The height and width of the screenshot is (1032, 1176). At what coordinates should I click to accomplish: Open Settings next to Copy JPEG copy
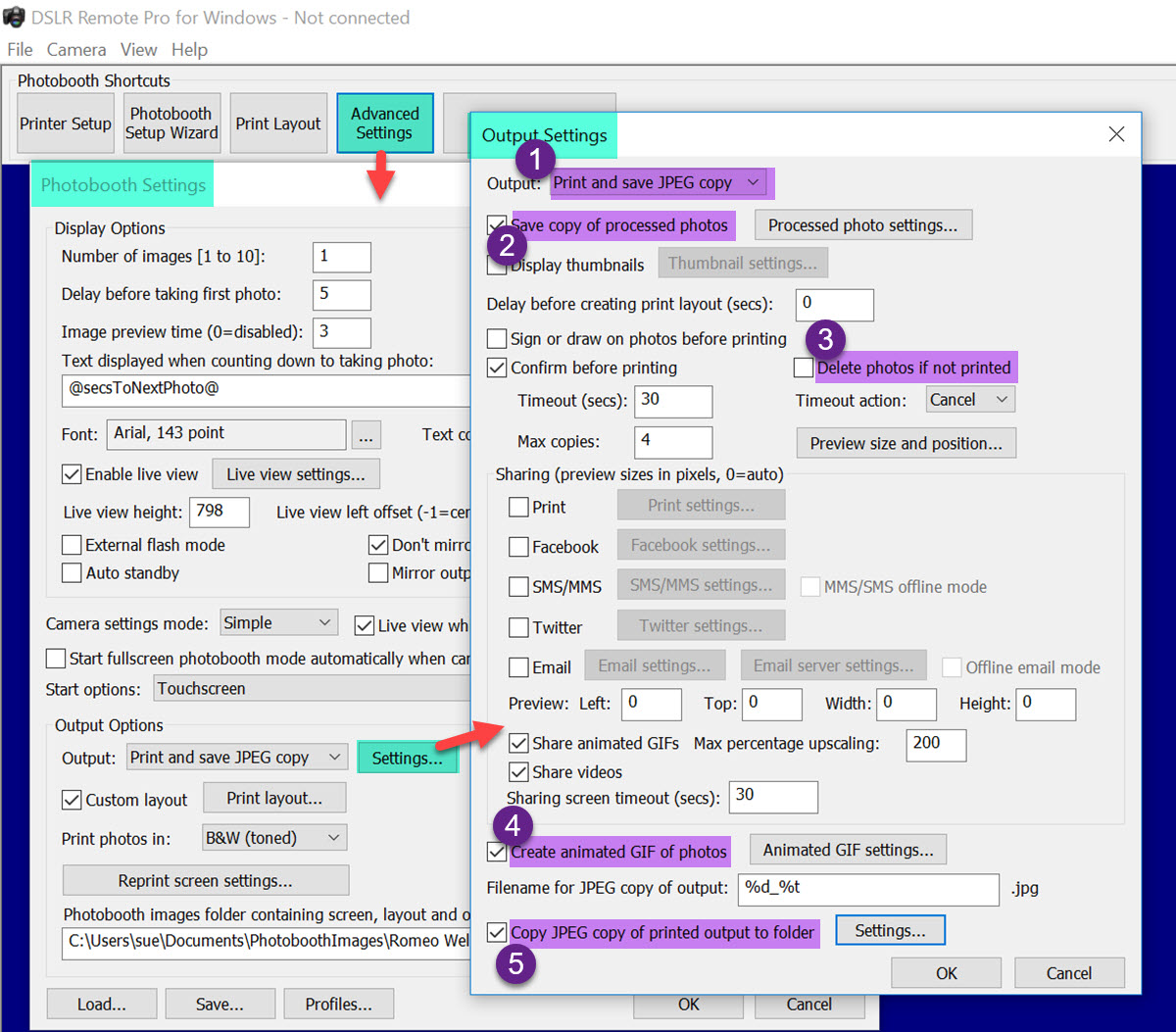[x=890, y=931]
